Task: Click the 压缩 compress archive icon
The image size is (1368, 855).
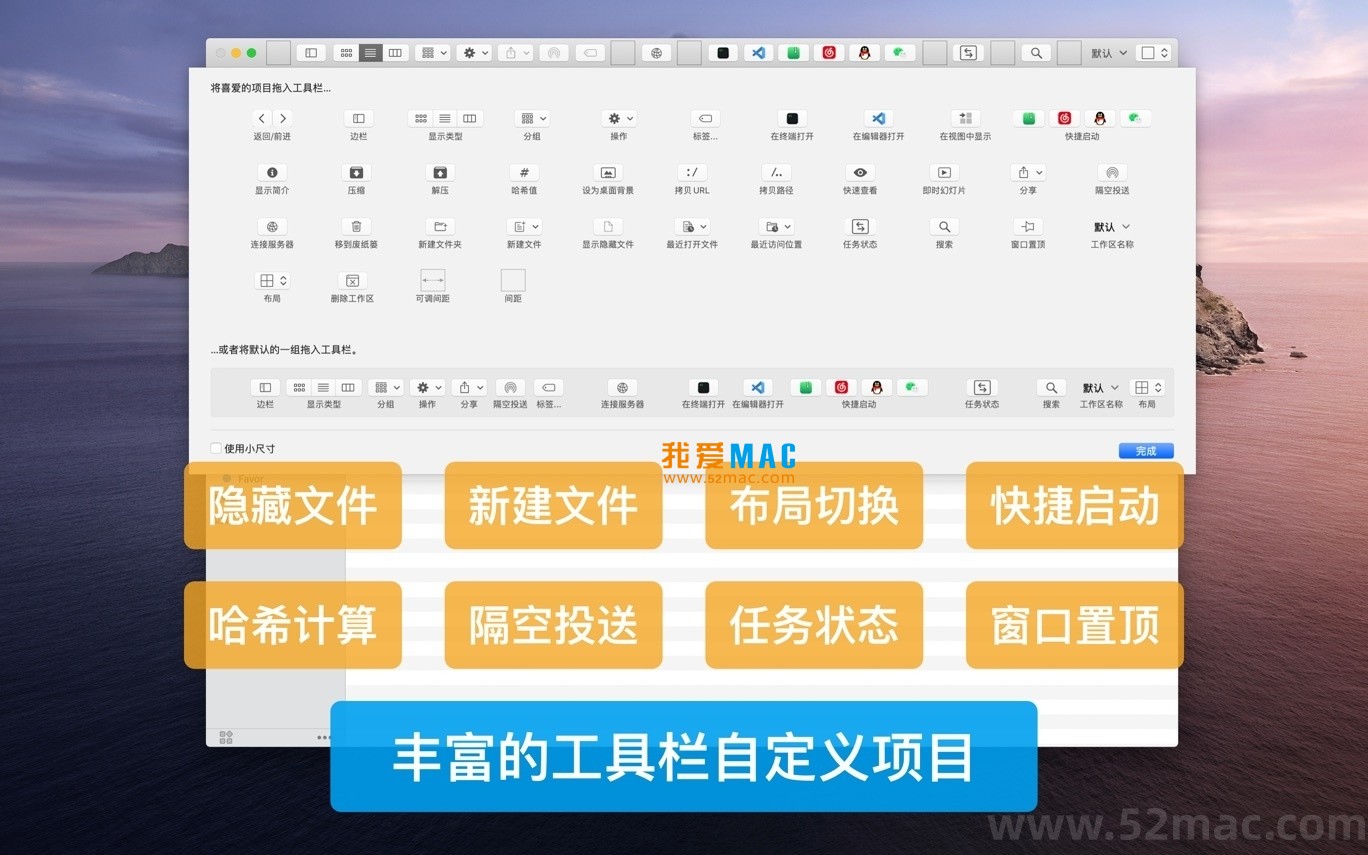Action: tap(357, 172)
